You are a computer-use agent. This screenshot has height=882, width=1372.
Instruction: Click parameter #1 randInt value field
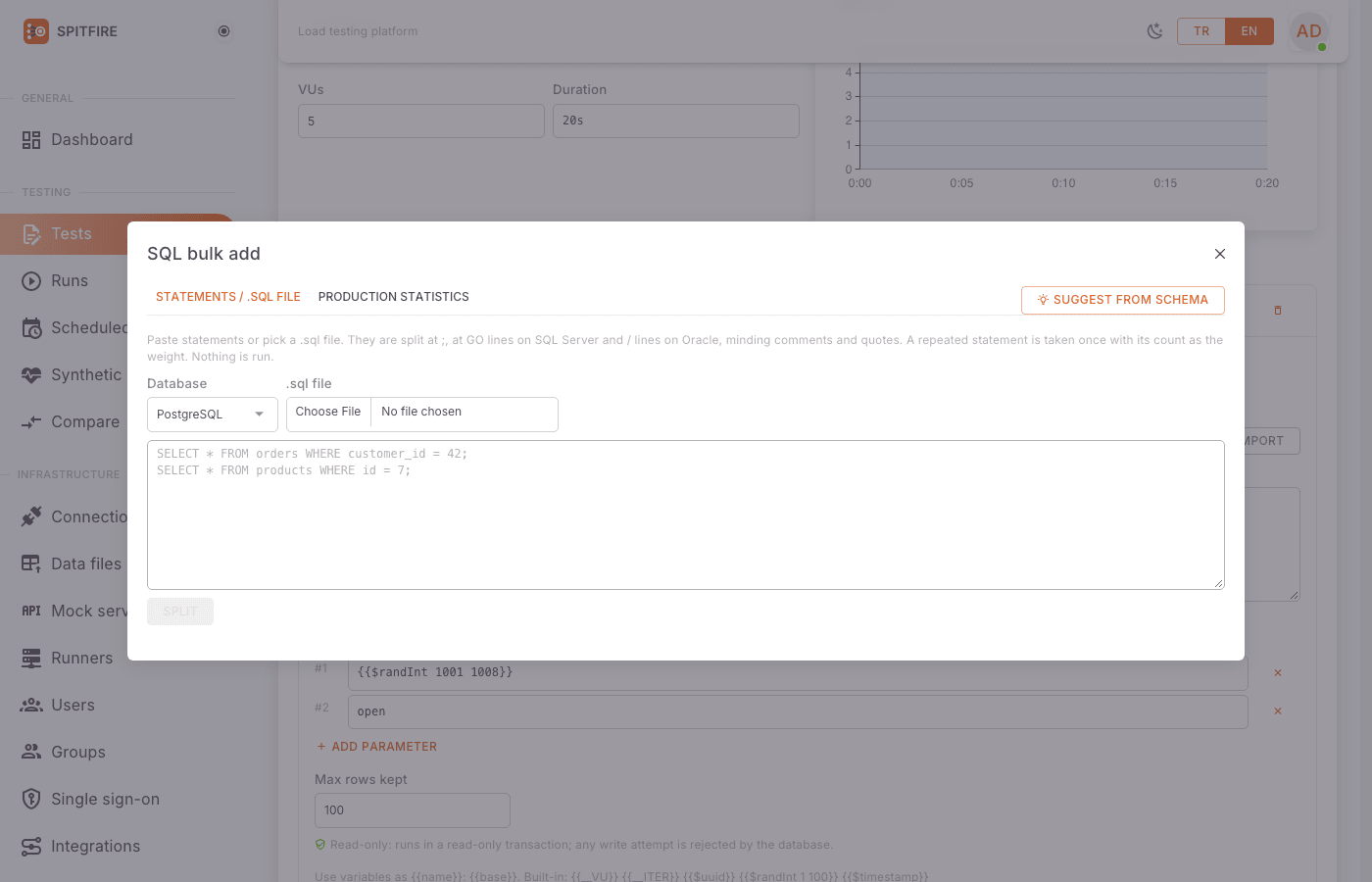[798, 674]
